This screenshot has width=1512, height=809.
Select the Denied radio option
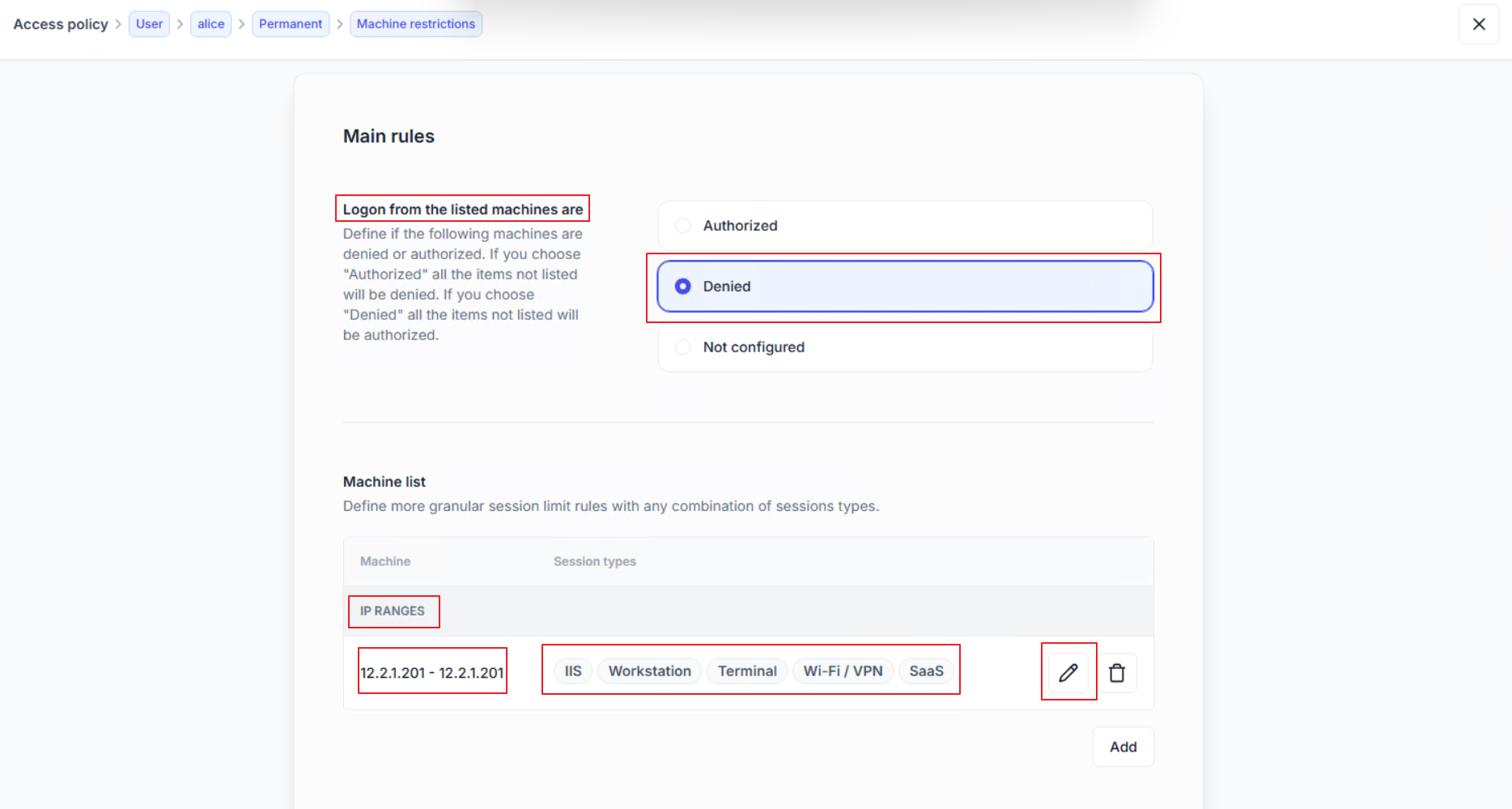coord(683,287)
